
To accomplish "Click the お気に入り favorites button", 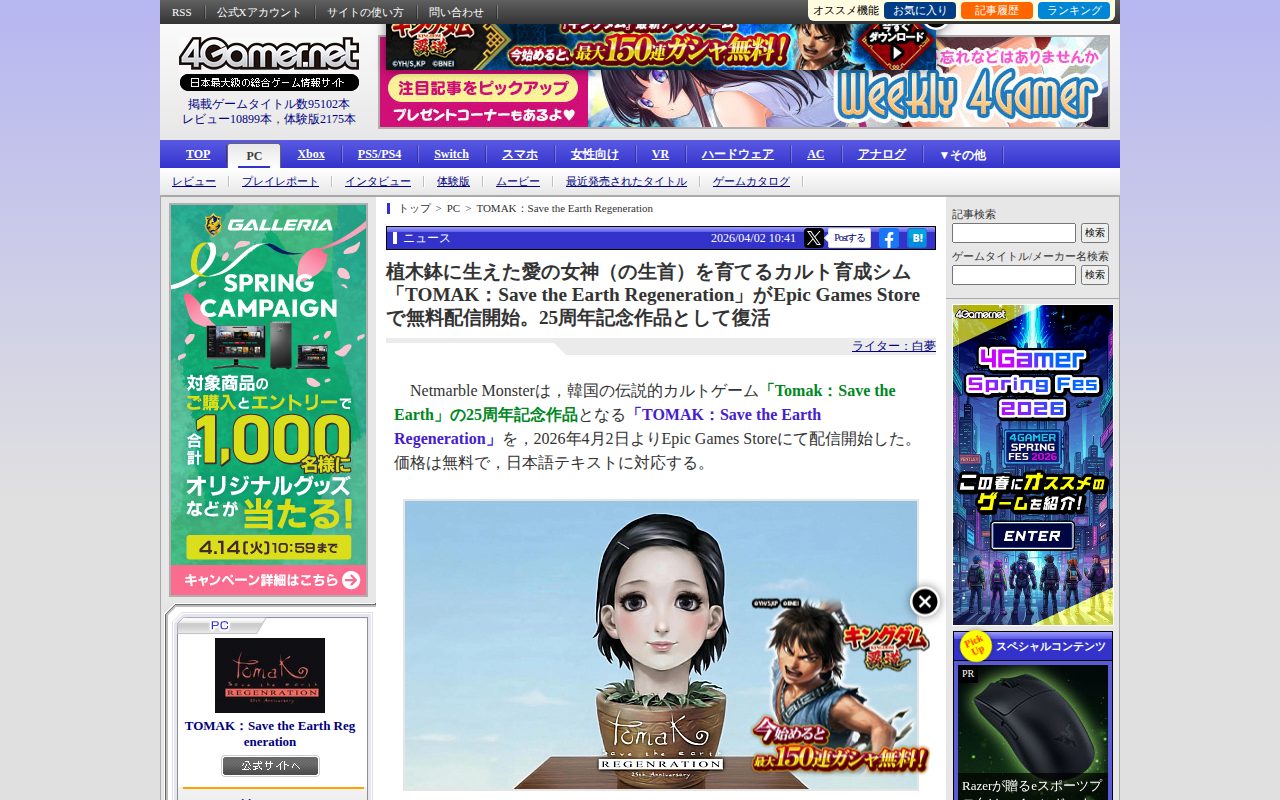I will 920,11.
